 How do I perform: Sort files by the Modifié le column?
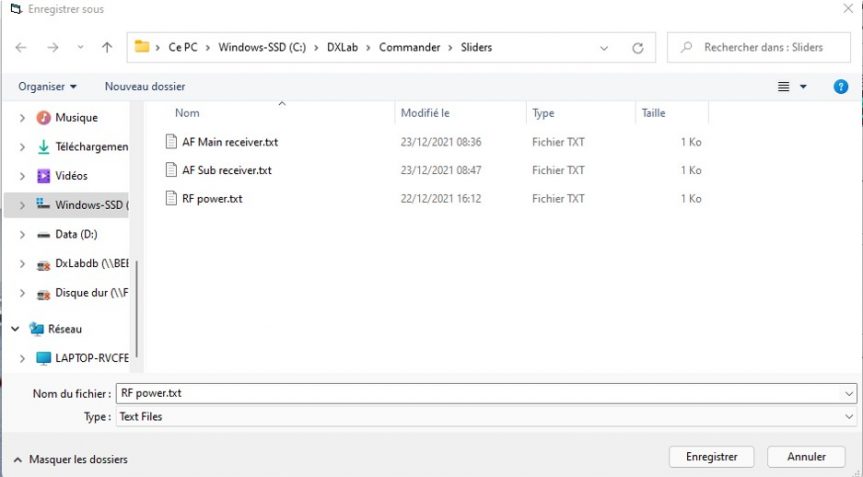(425, 113)
